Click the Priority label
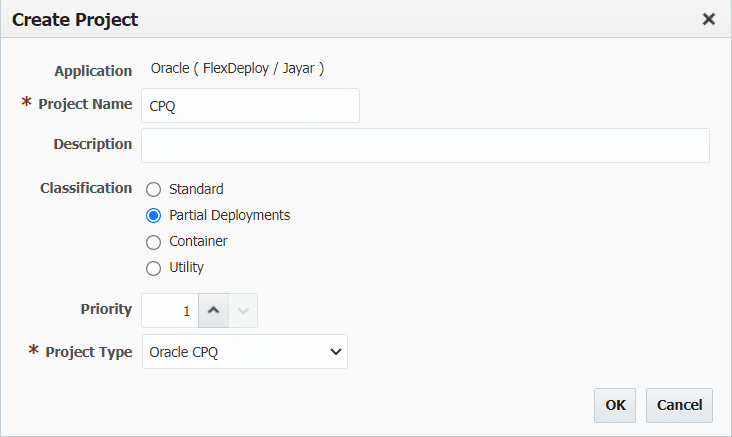Image resolution: width=732 pixels, height=437 pixels. (106, 309)
